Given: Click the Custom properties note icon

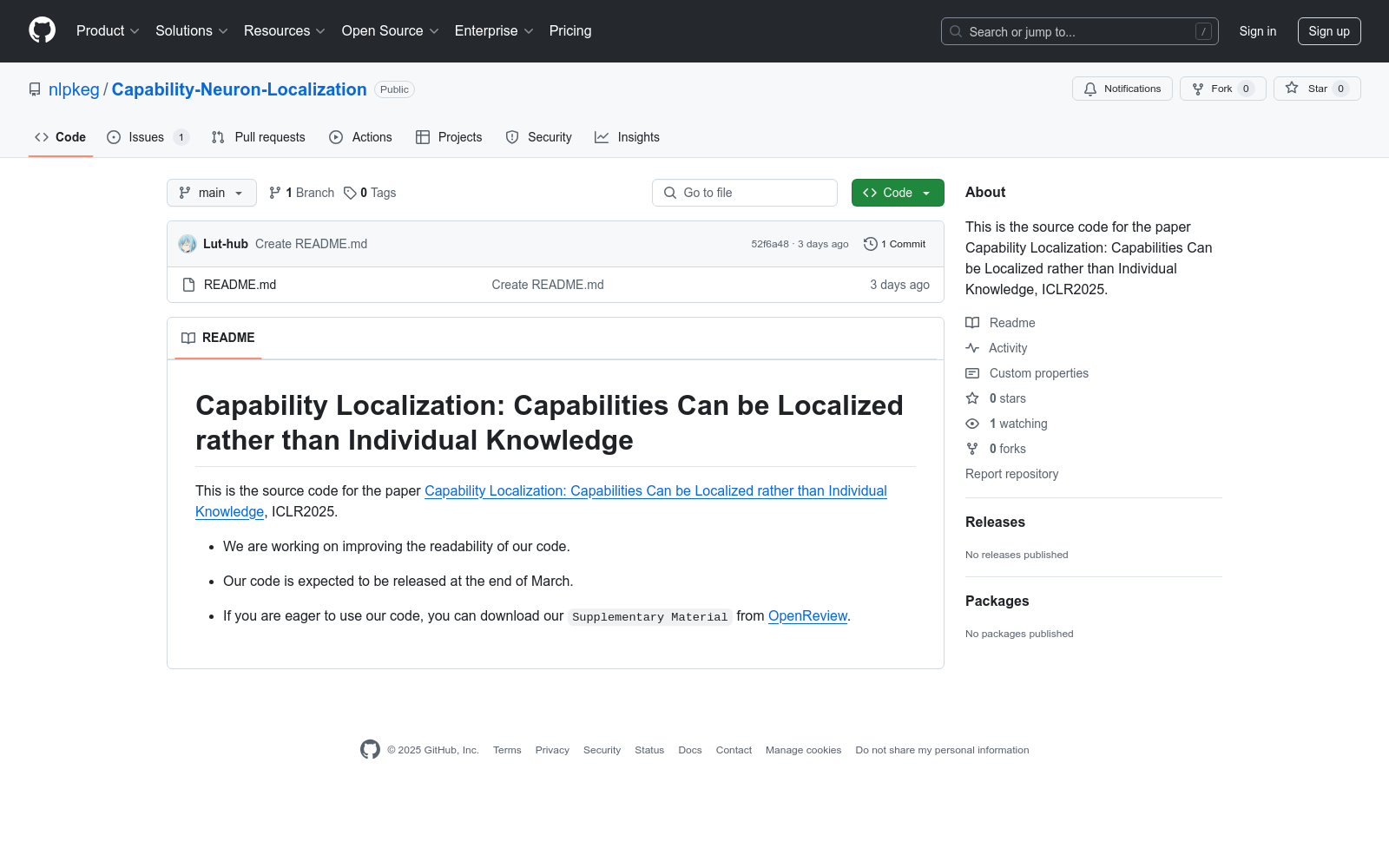Looking at the screenshot, I should (972, 373).
